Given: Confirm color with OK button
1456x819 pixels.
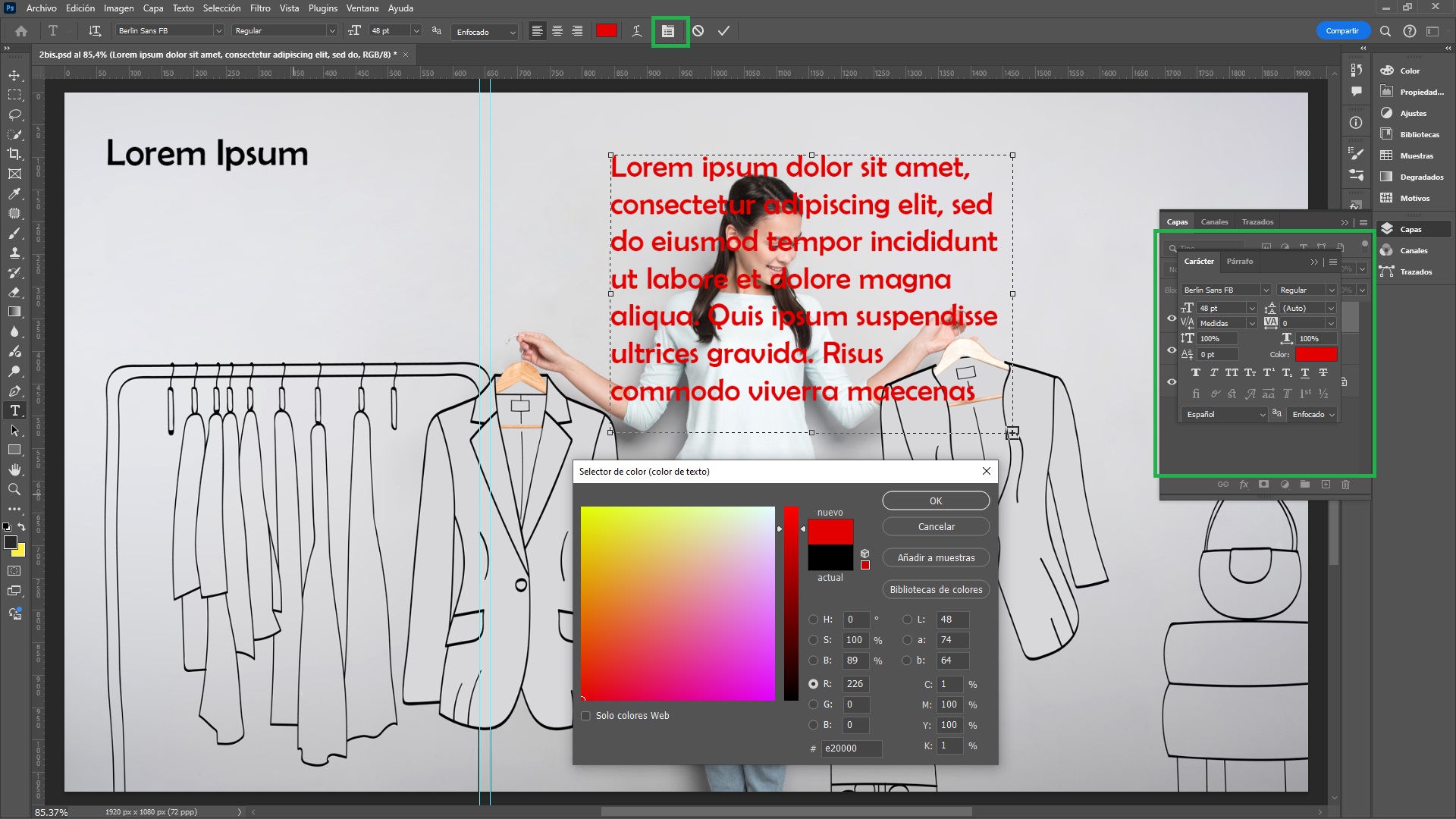Looking at the screenshot, I should (936, 501).
